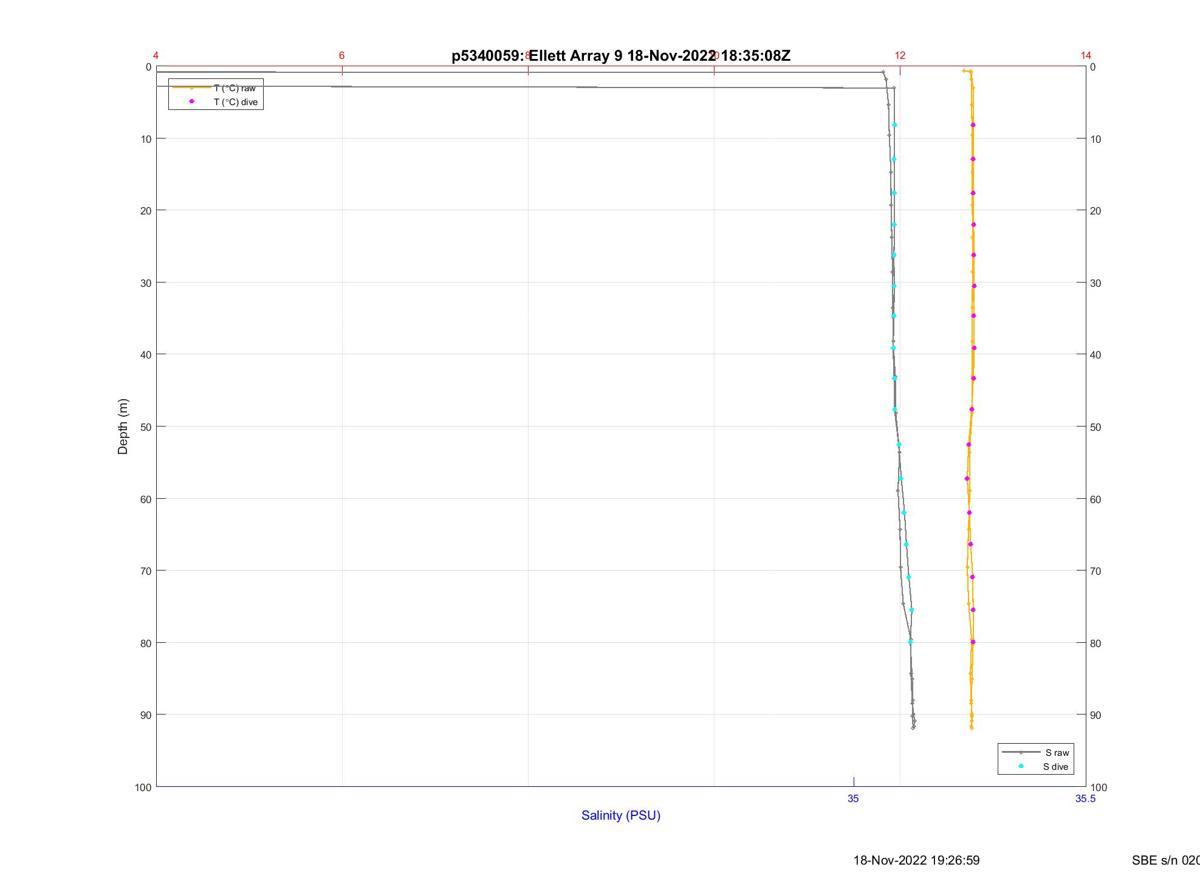Image resolution: width=1200 pixels, height=885 pixels.
Task: Click the '100' depth tick on the right axis
Action: [x=1099, y=787]
